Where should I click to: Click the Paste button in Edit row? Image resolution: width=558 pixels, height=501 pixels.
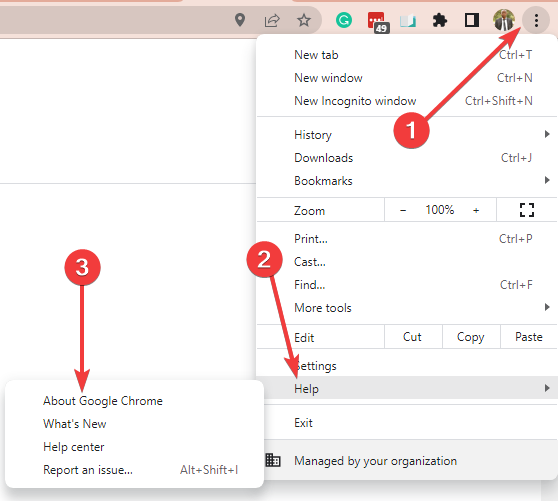[x=529, y=337]
